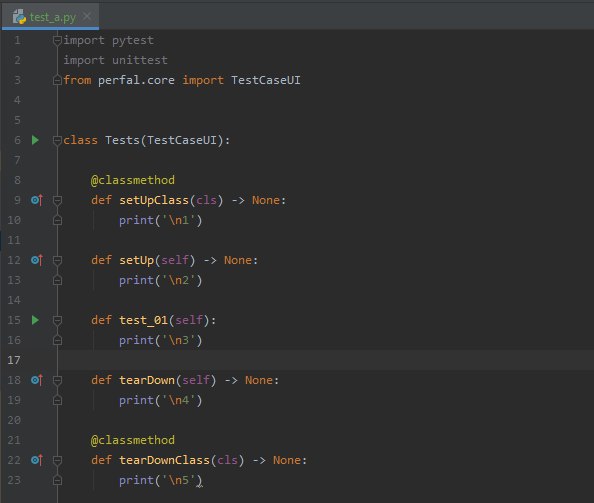This screenshot has width=594, height=503.
Task: Place cursor on TestCaseUI in import line
Action: (x=266, y=80)
